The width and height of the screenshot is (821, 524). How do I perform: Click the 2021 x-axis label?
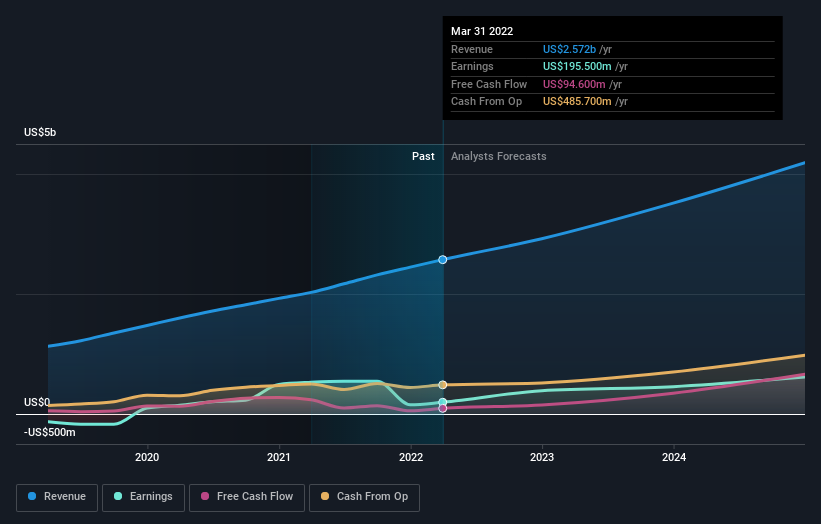point(279,457)
